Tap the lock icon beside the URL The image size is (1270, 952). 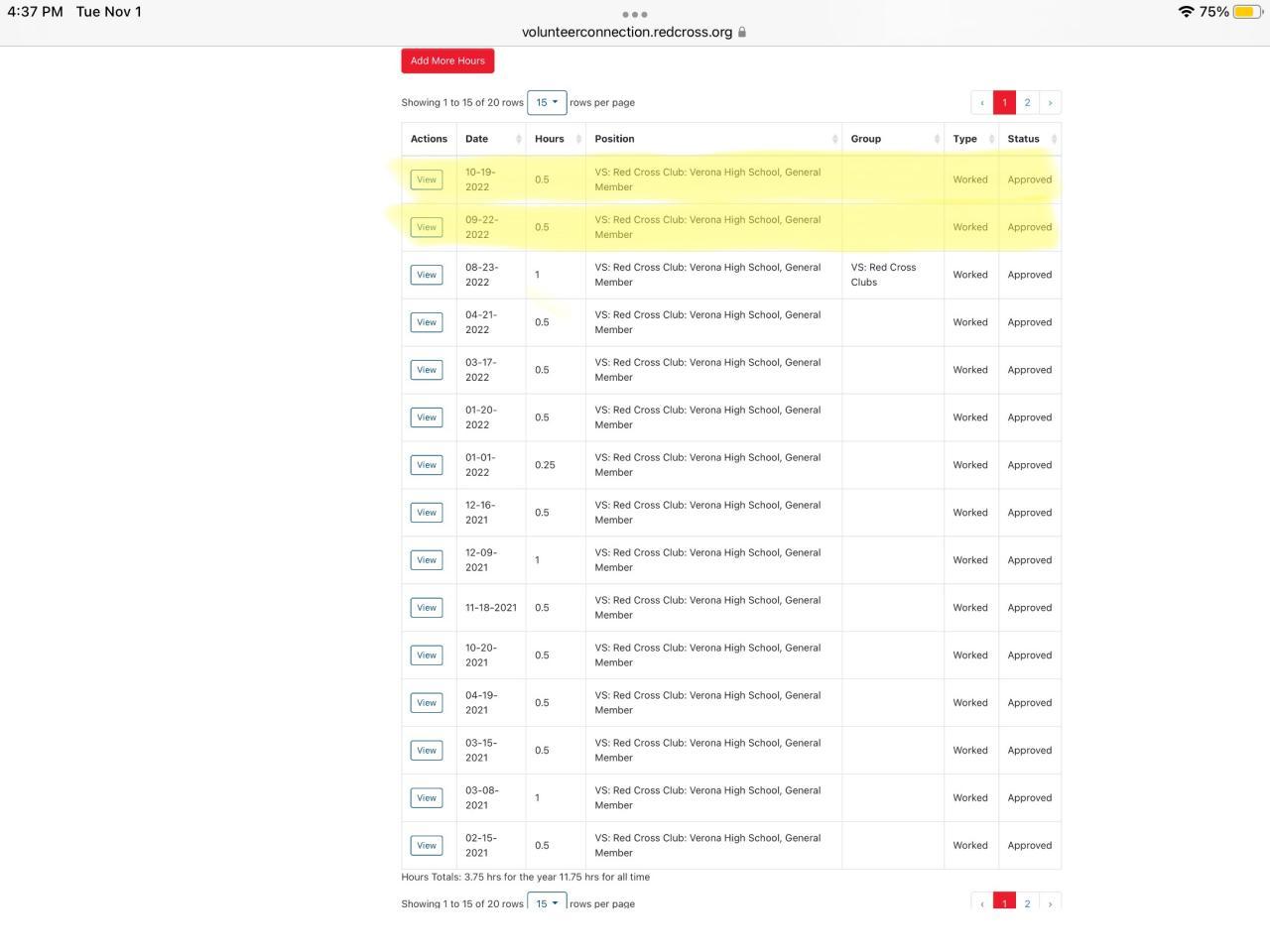pos(742,32)
